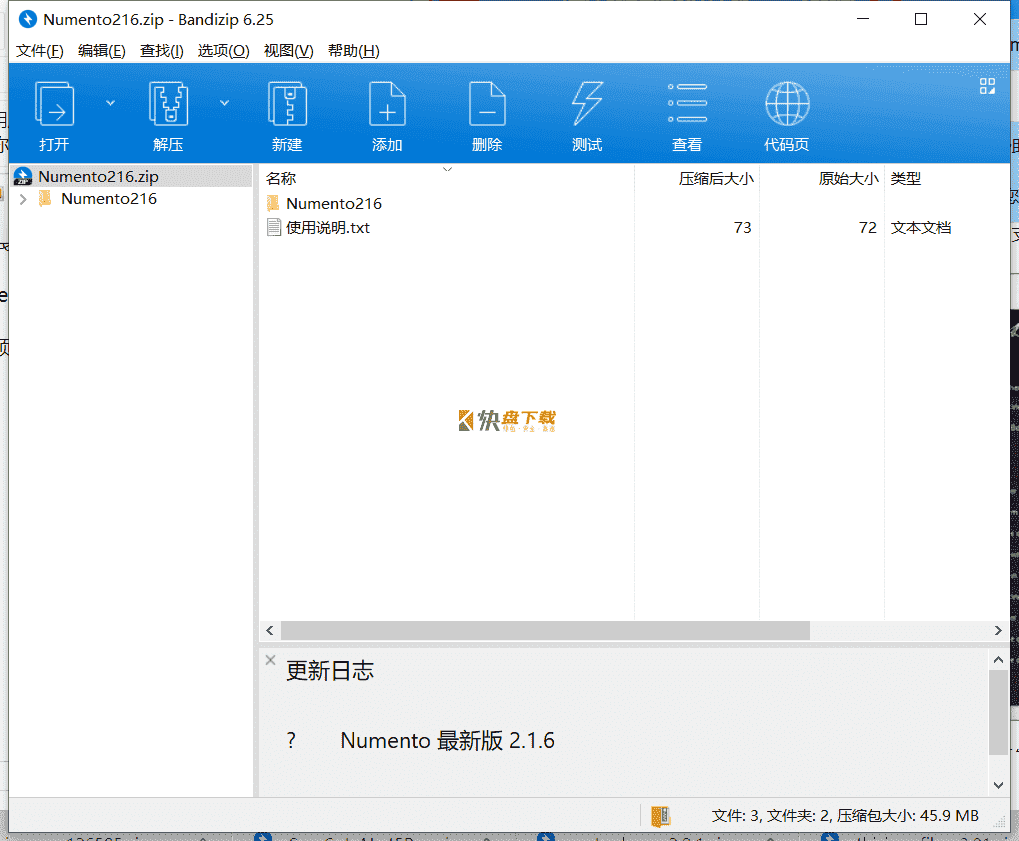Open the 文件(F) menu
The height and width of the screenshot is (841, 1019).
[x=40, y=51]
